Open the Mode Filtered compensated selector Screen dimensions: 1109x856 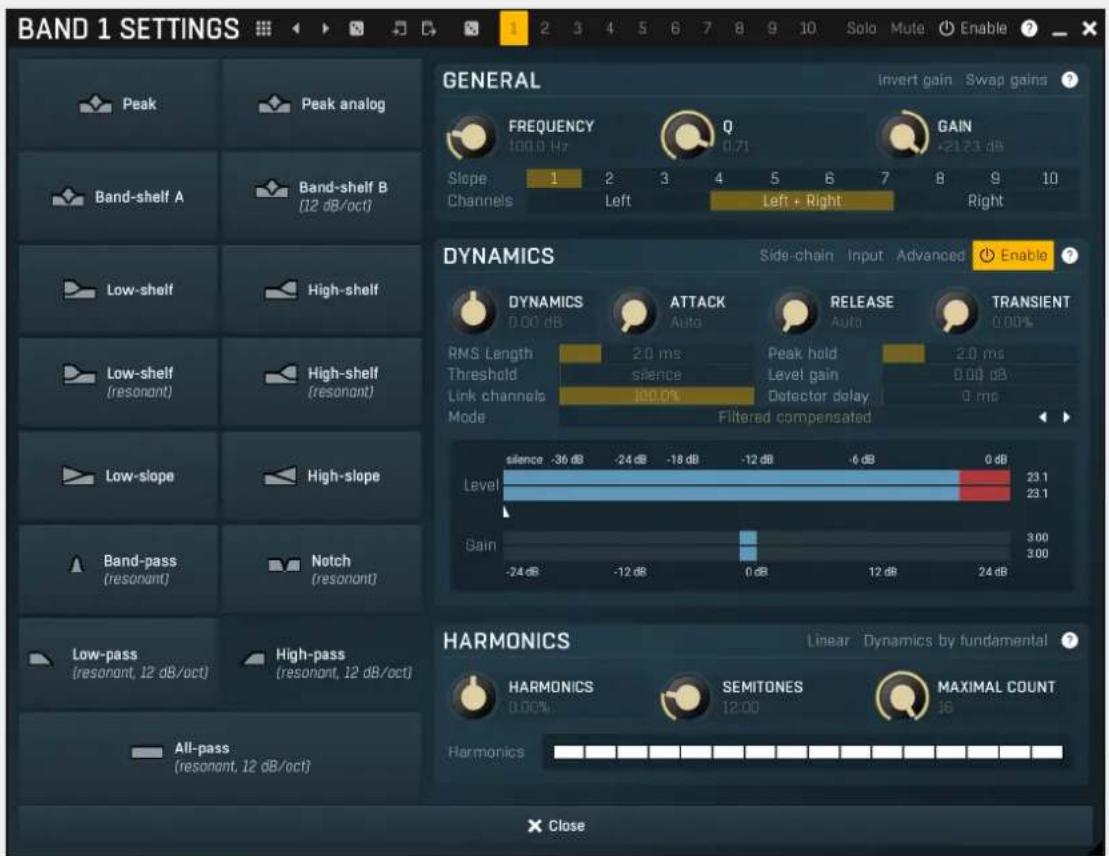click(x=794, y=417)
